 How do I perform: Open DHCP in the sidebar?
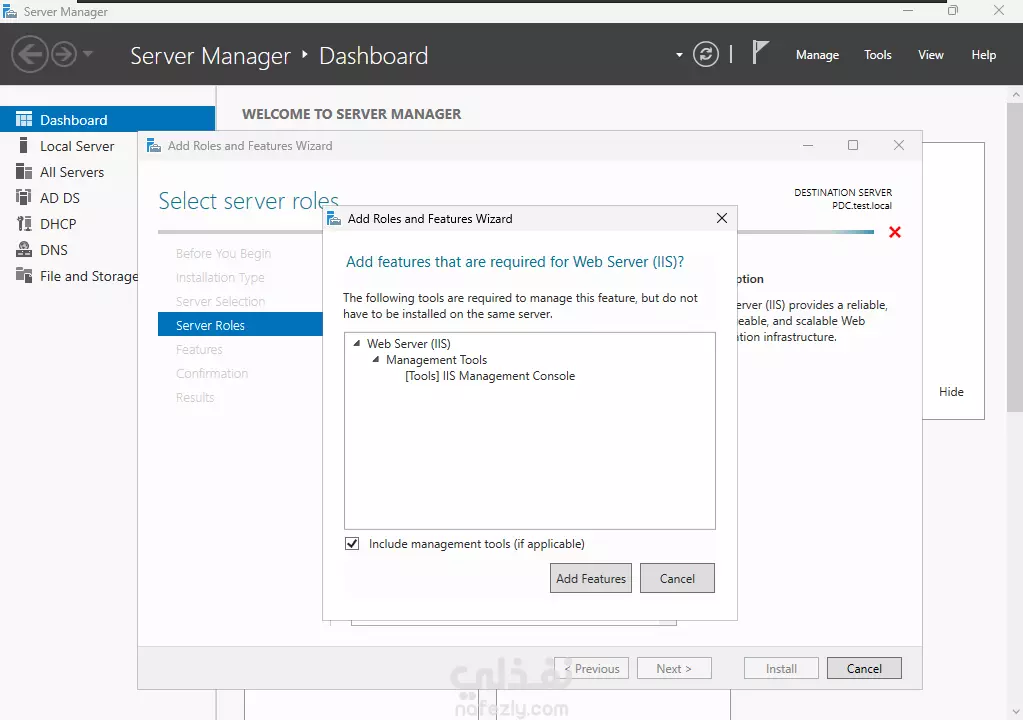click(x=58, y=224)
